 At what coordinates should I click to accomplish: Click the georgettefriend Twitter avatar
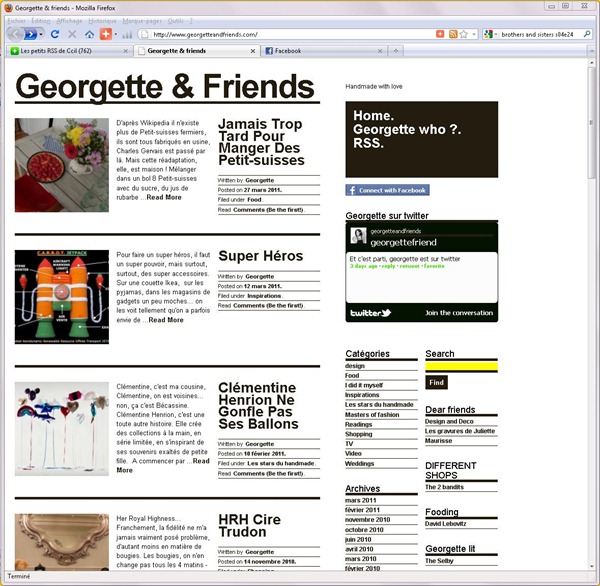359,236
